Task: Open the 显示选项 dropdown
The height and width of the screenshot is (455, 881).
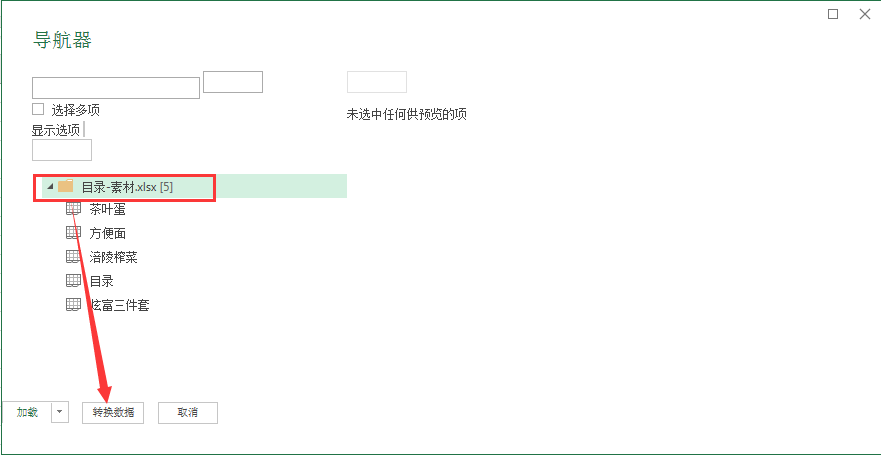Action: click(58, 130)
